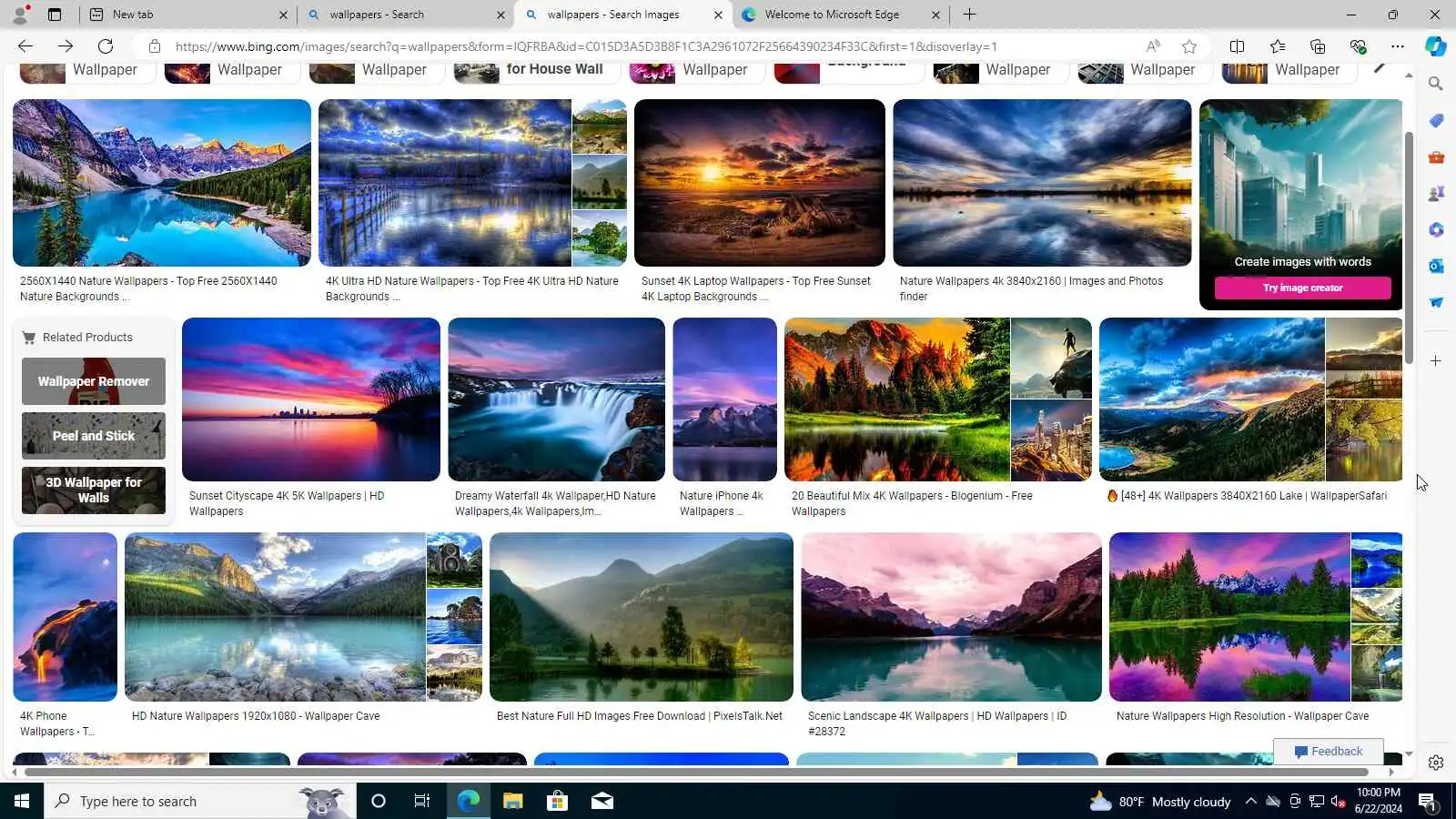The height and width of the screenshot is (819, 1456).
Task: Switch to wallpapers - Search tab
Action: pos(405,15)
